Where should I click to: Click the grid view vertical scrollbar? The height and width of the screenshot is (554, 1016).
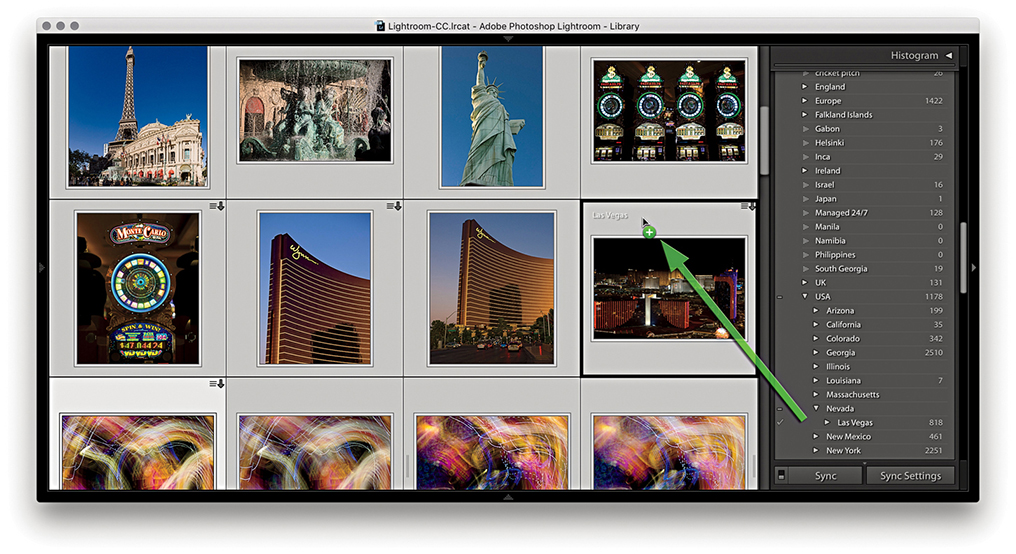click(x=764, y=140)
